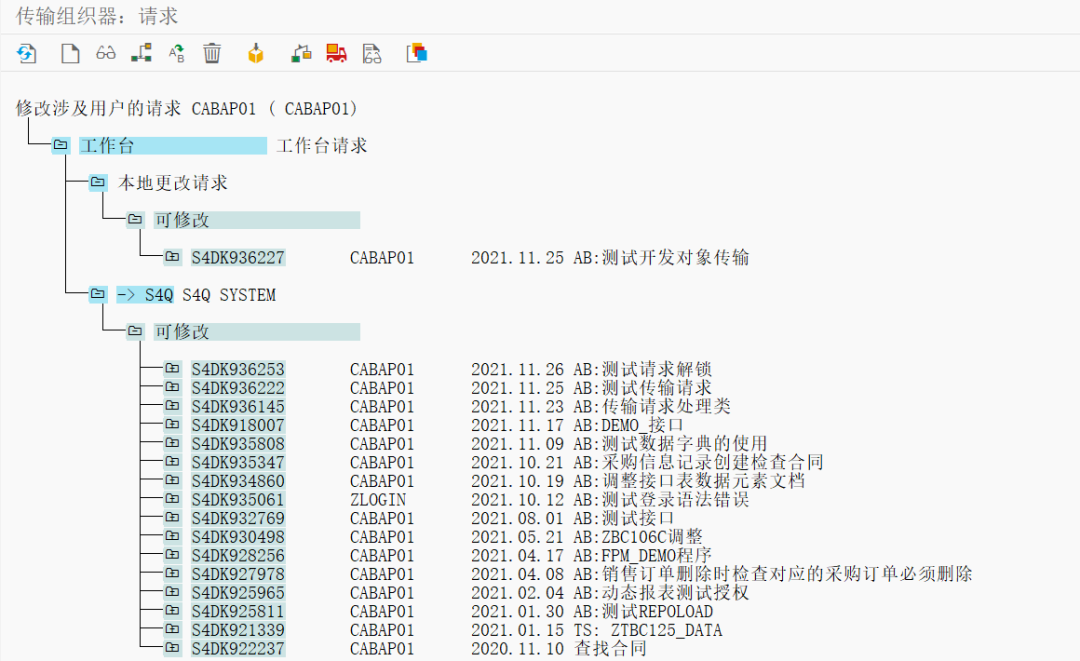Click the red transport truck icon

(x=336, y=53)
